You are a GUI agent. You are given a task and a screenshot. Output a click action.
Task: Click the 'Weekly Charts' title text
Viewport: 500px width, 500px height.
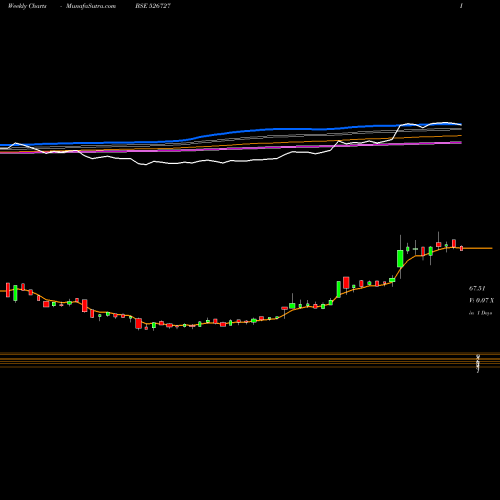point(27,6)
